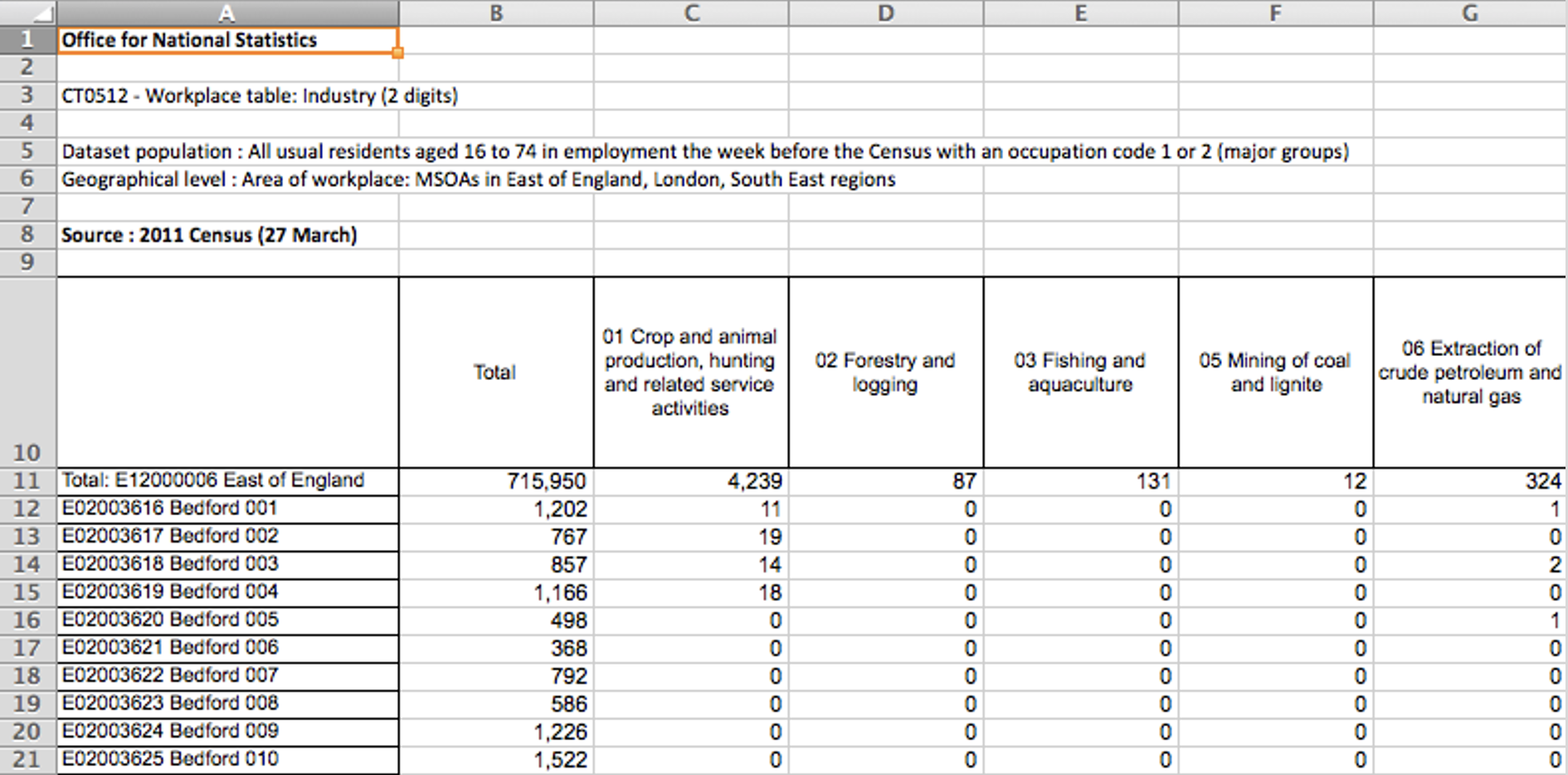This screenshot has width=1568, height=775.
Task: Select column G header
Action: point(1469,12)
